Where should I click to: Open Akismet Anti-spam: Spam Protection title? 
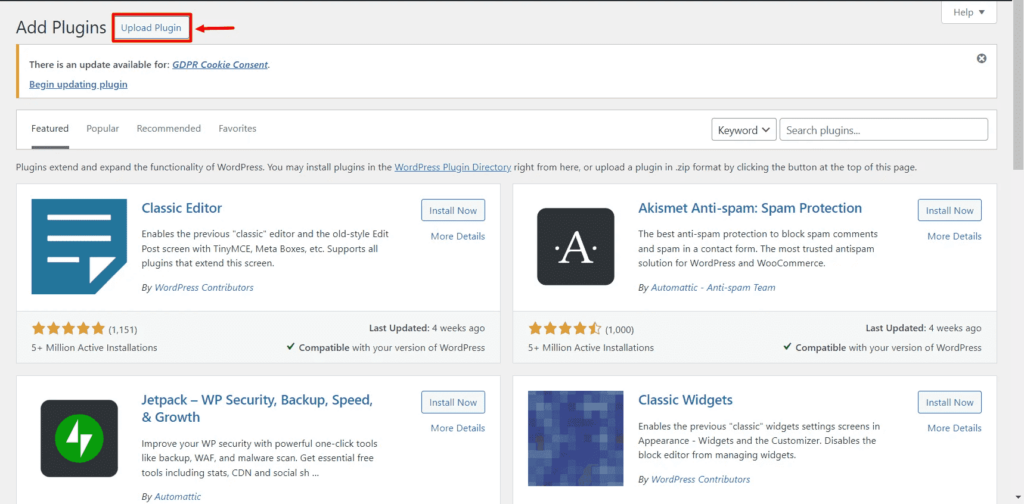coord(750,208)
